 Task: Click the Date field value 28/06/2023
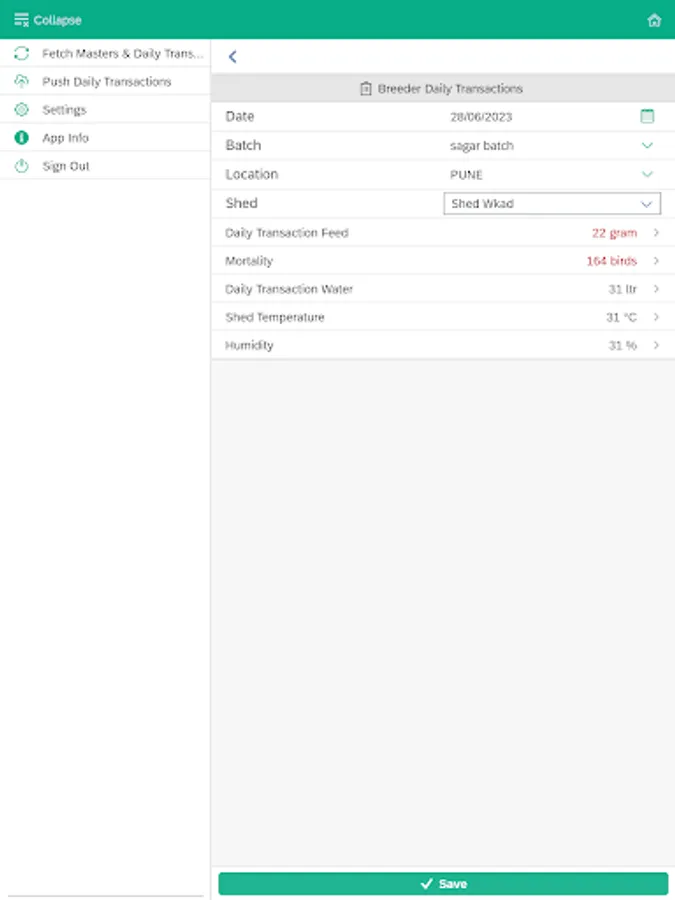(481, 117)
